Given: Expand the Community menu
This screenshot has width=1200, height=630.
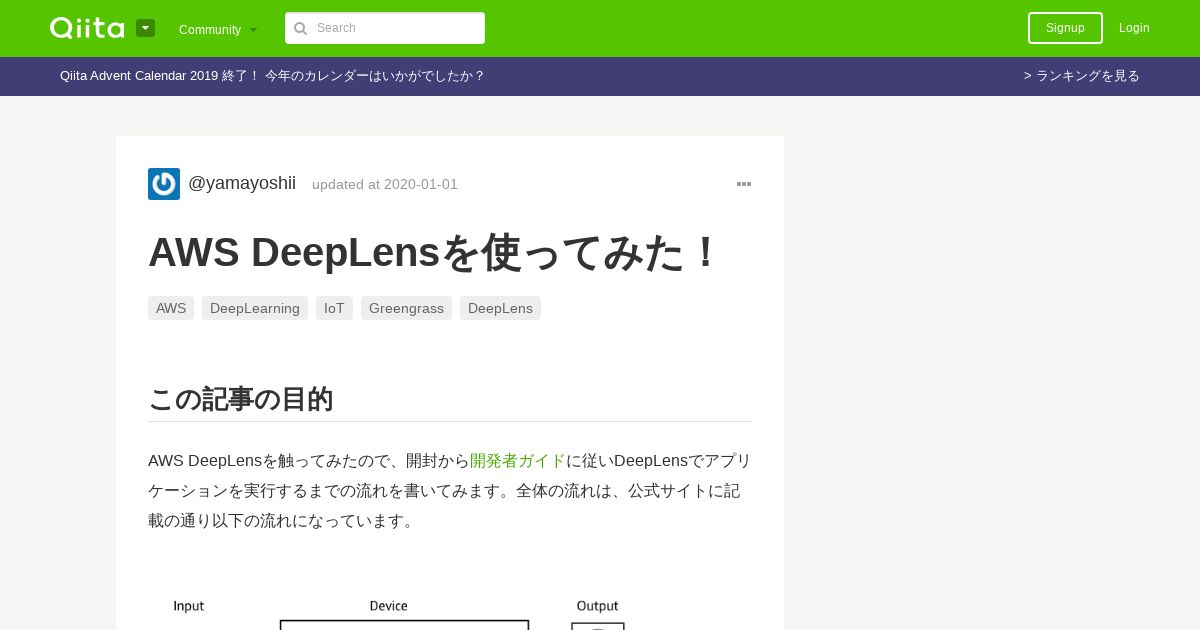Looking at the screenshot, I should point(218,29).
